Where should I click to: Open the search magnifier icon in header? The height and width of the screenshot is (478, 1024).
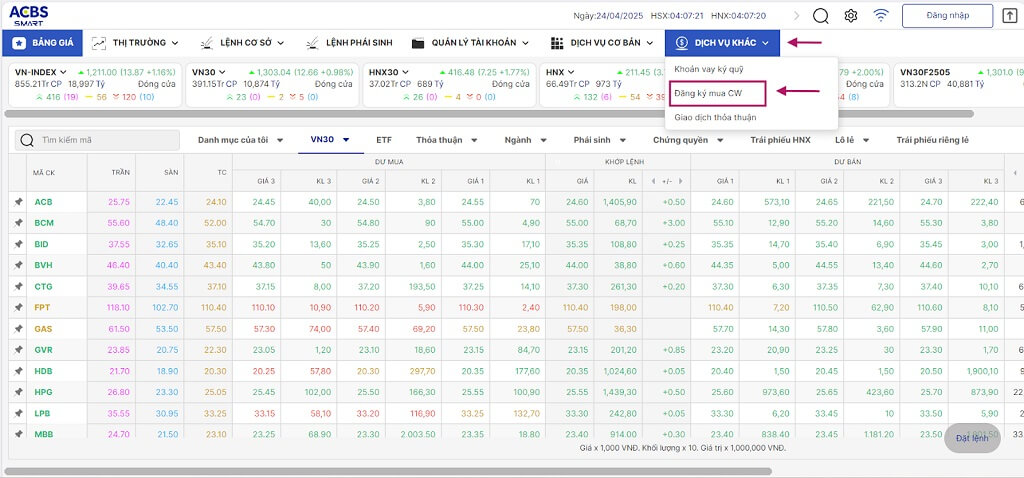820,16
